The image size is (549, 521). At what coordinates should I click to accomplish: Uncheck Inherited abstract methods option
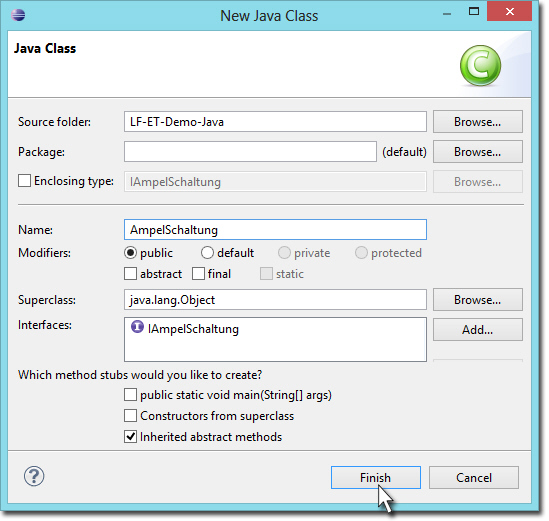(x=130, y=437)
